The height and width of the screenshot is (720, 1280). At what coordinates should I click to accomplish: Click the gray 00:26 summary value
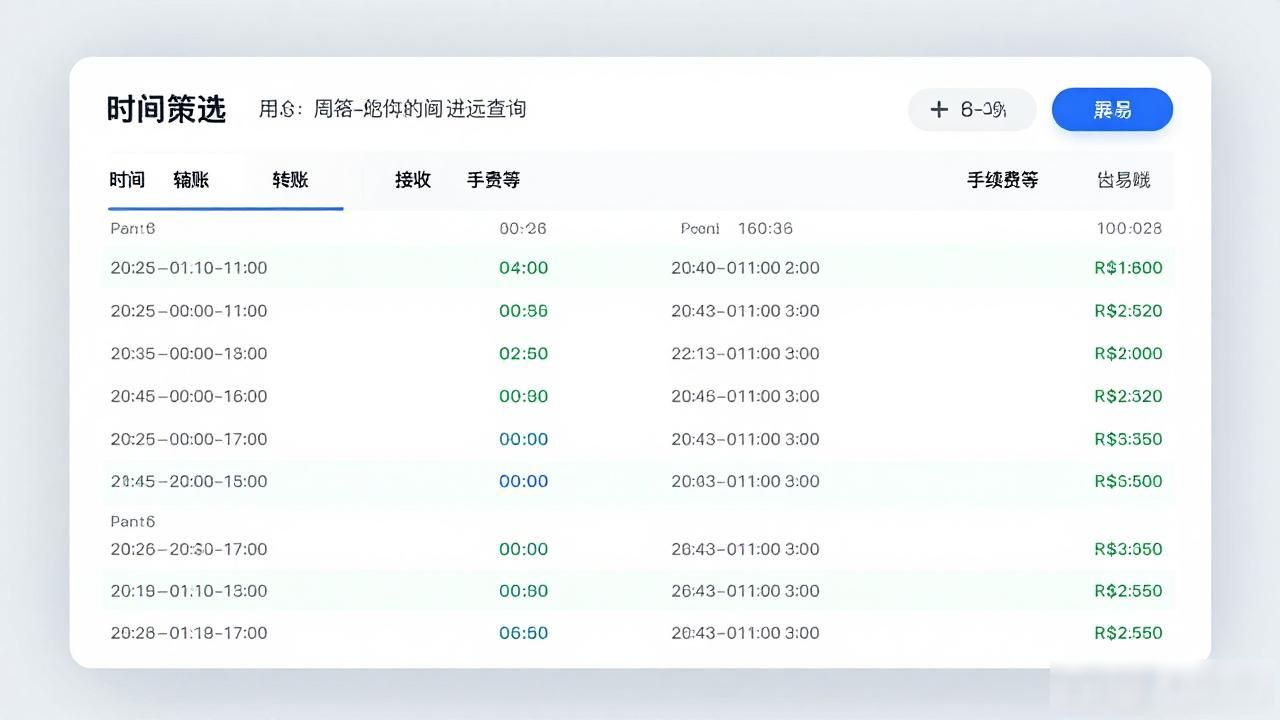point(523,228)
